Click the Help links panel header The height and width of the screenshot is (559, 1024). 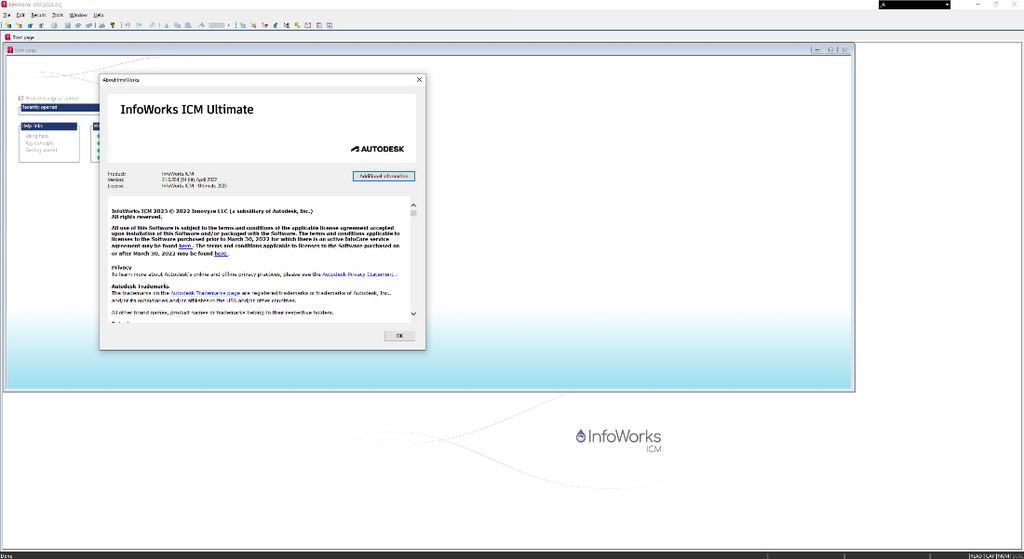pyautogui.click(x=48, y=126)
